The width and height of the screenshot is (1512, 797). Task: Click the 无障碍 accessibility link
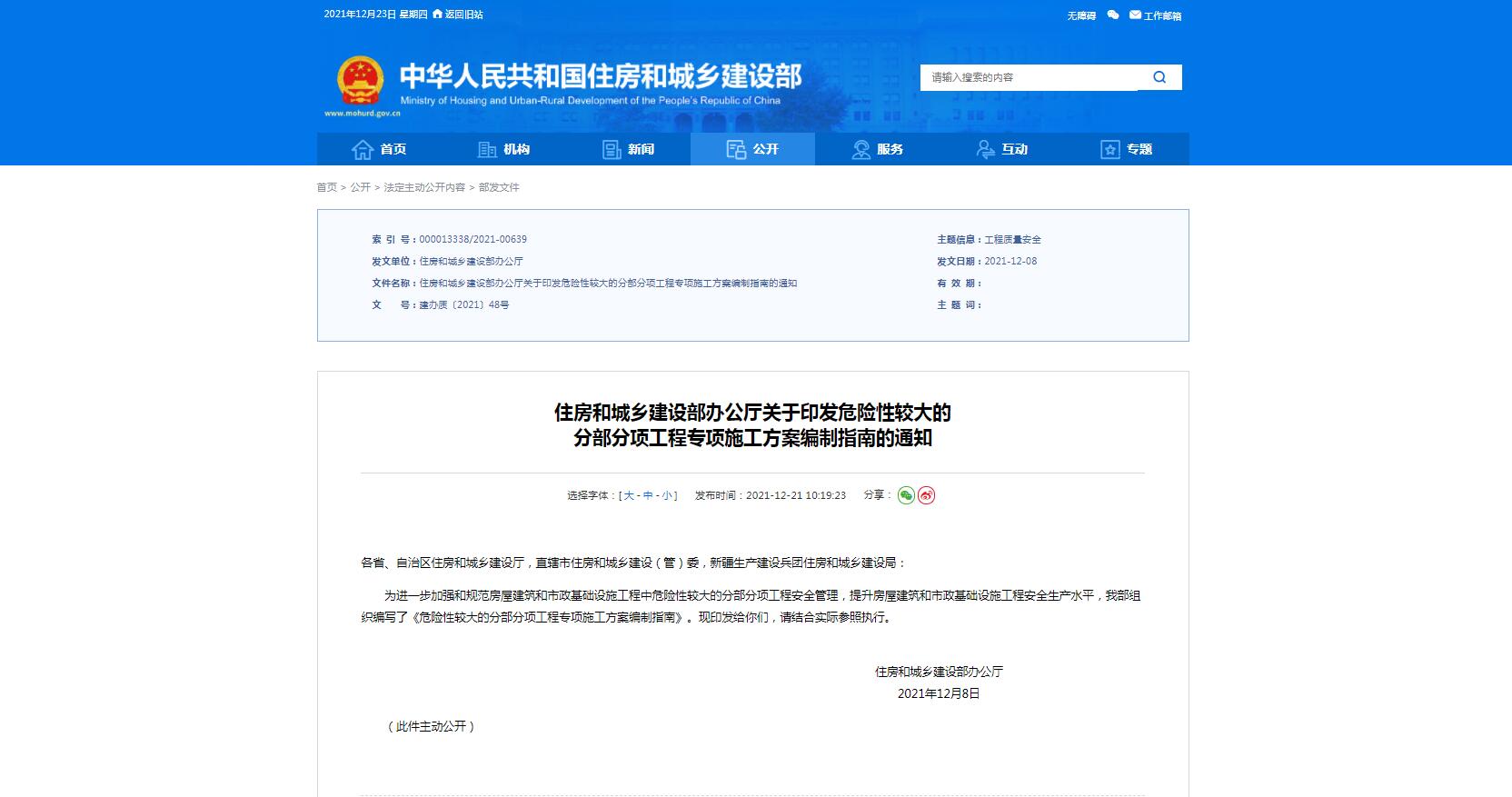coord(1081,15)
